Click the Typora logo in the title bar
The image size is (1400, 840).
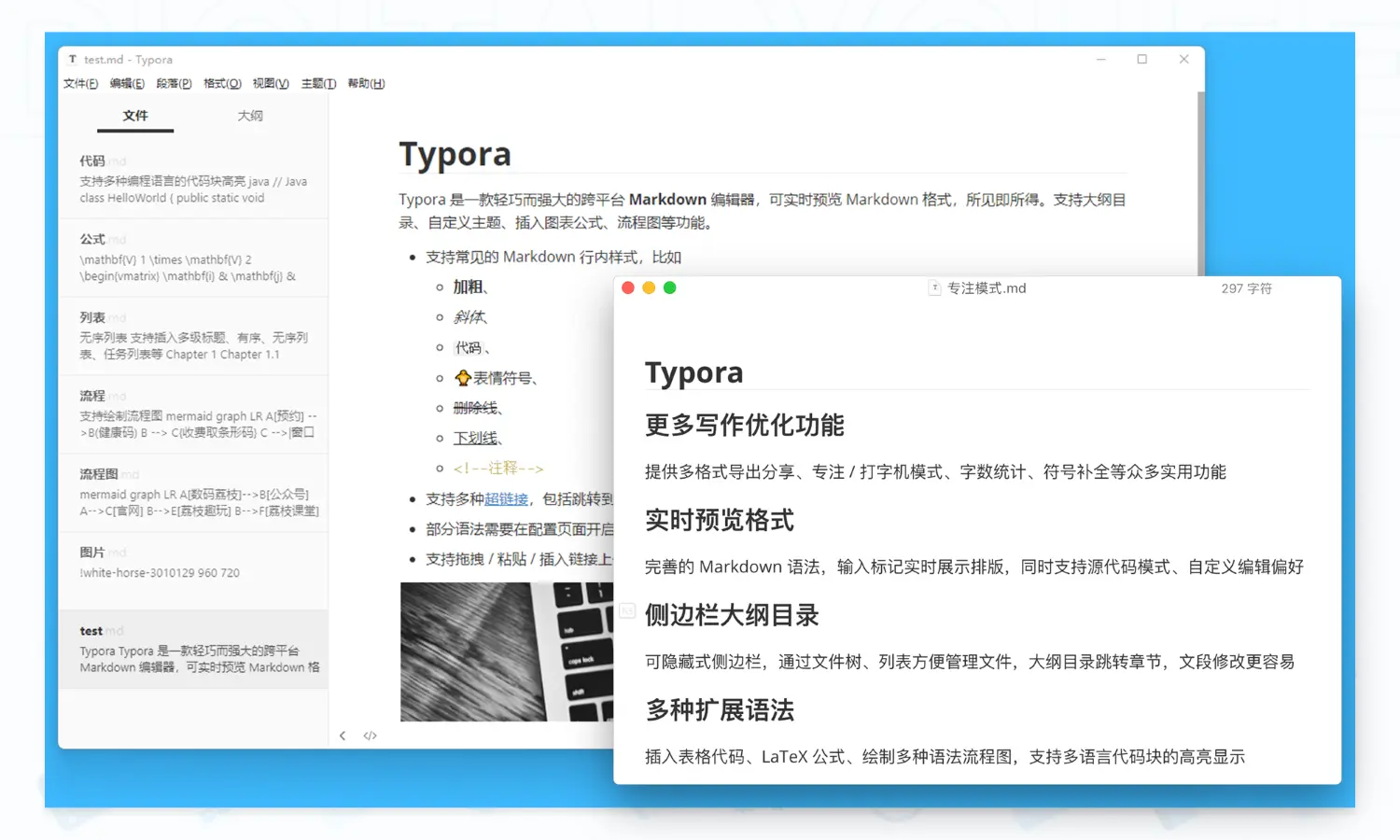(72, 59)
